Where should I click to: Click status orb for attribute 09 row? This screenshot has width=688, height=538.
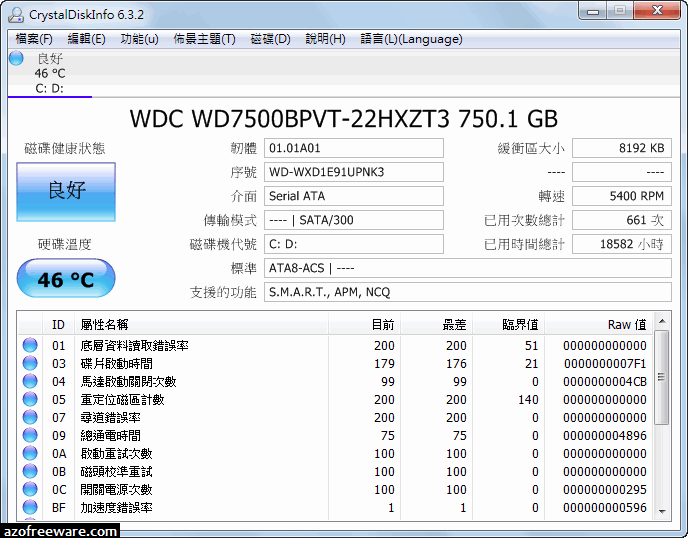(30, 435)
